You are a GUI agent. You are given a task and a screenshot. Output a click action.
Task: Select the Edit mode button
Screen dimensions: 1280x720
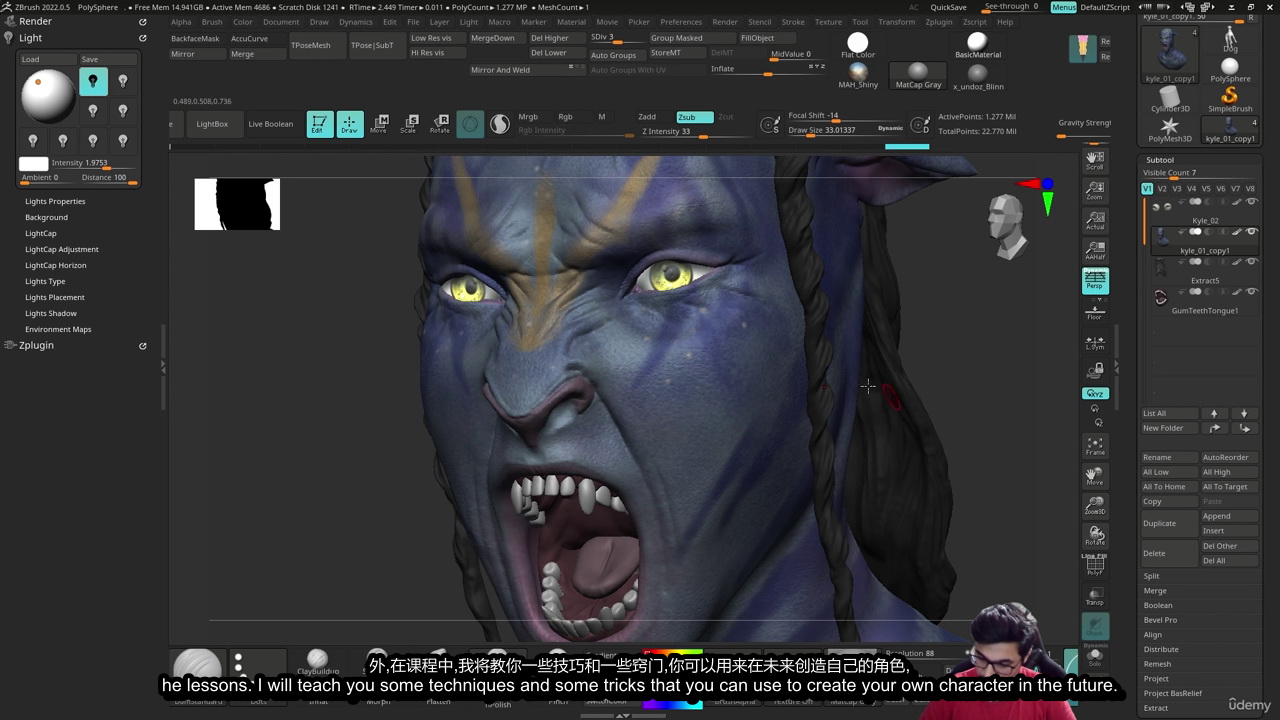(x=319, y=124)
